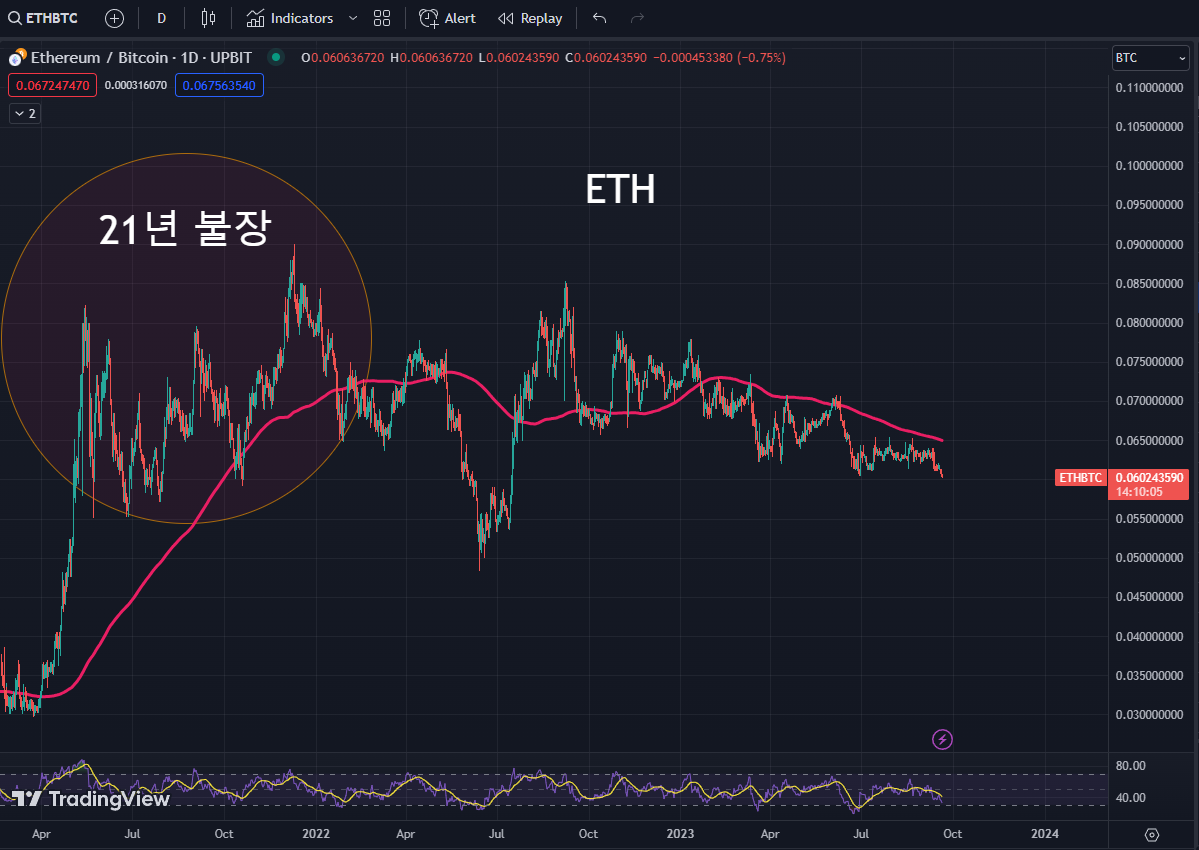
Task: Create an Alert from the toolbar
Action: point(447,18)
